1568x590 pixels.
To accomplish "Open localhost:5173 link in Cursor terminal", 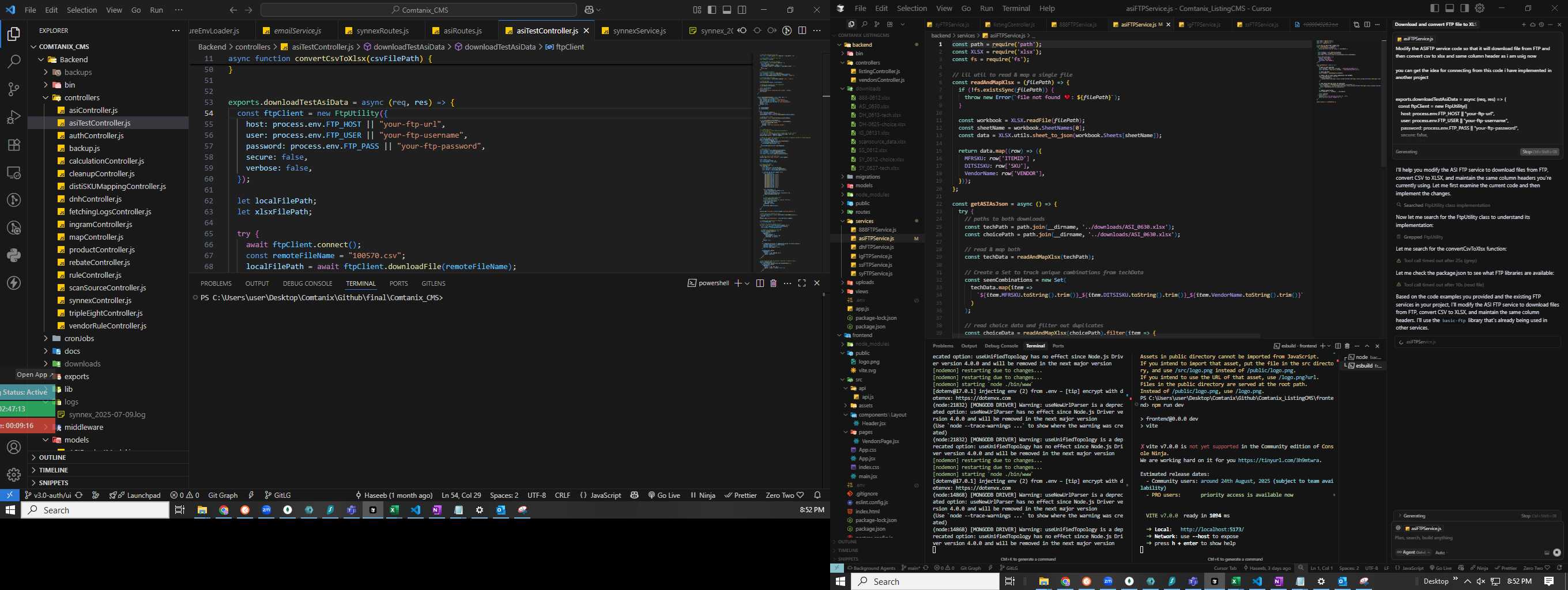I will click(x=1212, y=529).
